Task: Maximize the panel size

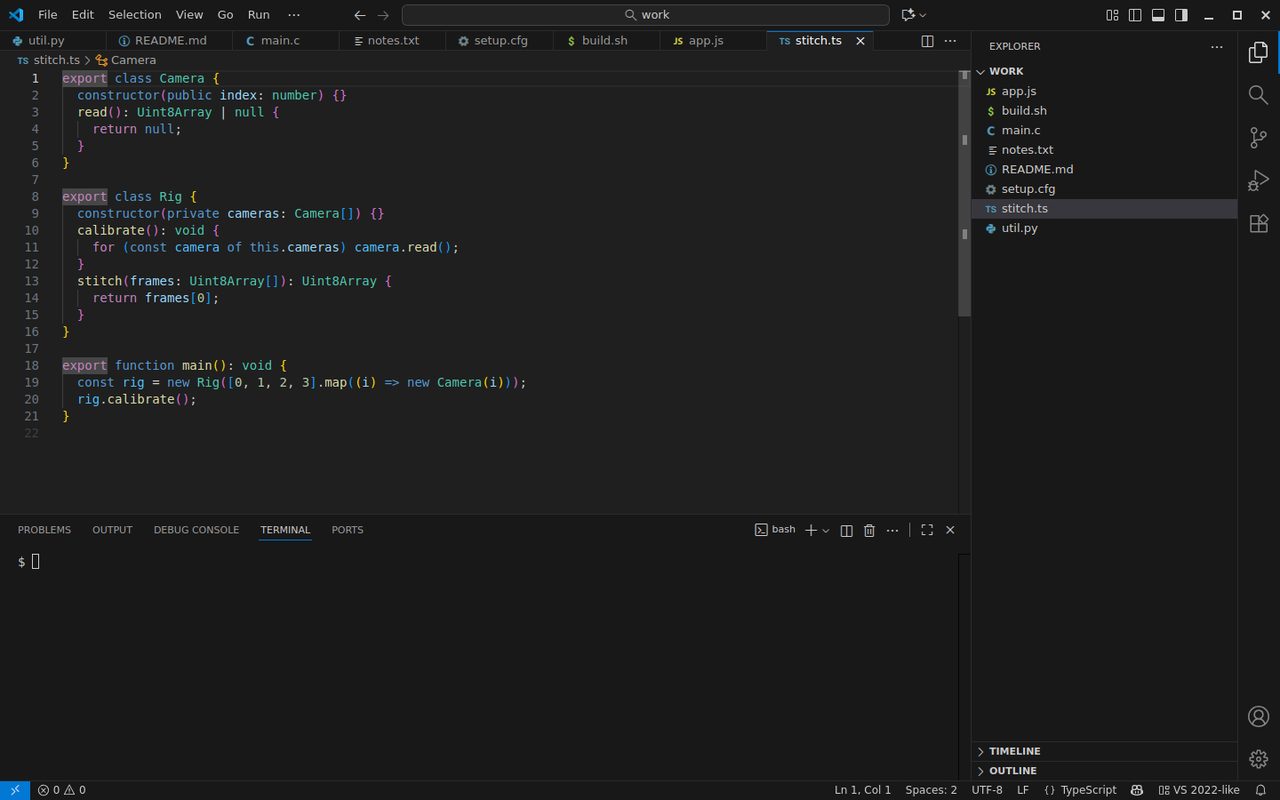Action: point(927,530)
